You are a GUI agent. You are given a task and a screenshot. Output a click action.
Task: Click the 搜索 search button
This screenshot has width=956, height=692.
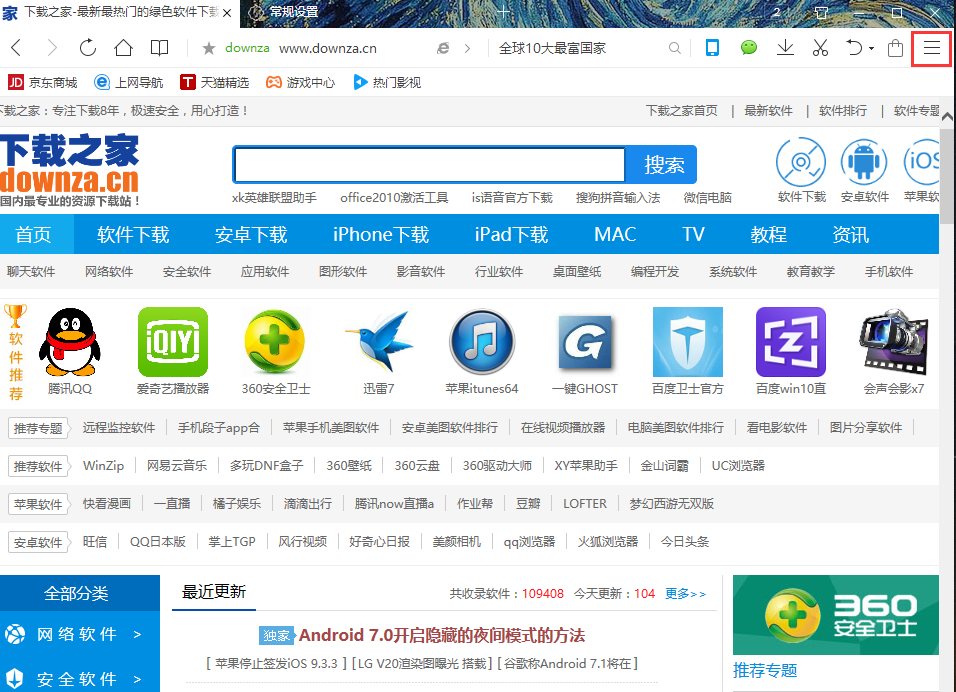[666, 163]
